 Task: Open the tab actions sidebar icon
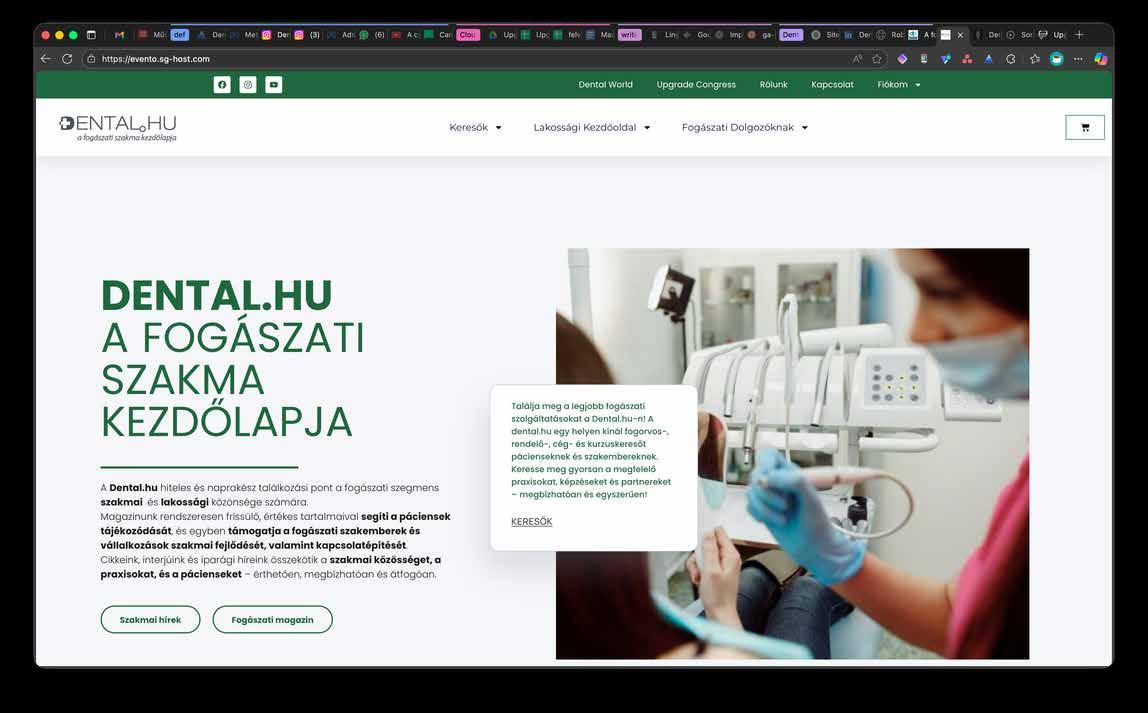pos(91,34)
